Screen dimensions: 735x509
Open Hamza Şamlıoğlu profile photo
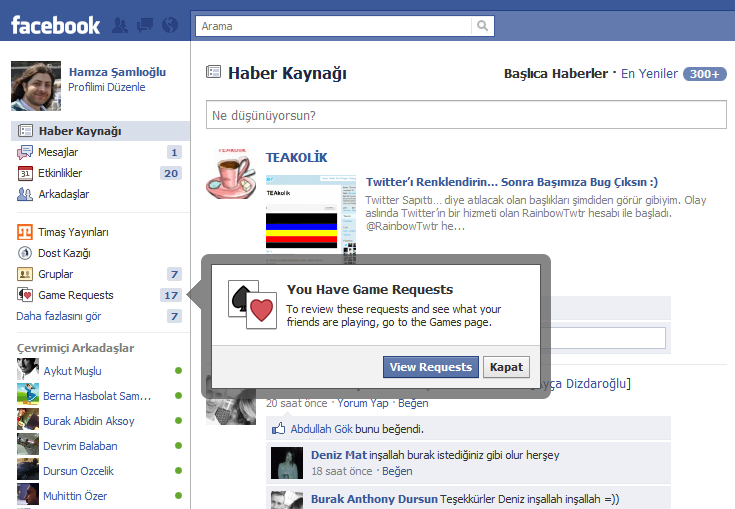click(x=36, y=86)
